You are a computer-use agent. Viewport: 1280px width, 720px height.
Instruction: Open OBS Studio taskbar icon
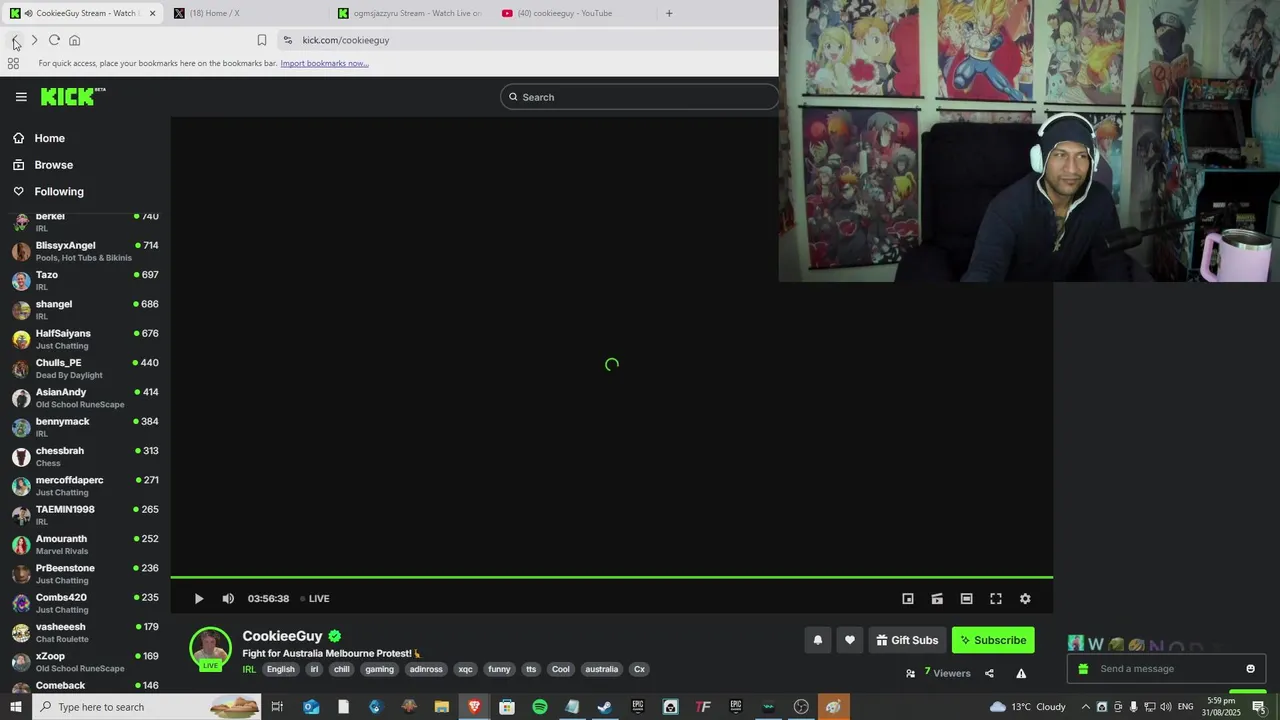pyautogui.click(x=801, y=707)
